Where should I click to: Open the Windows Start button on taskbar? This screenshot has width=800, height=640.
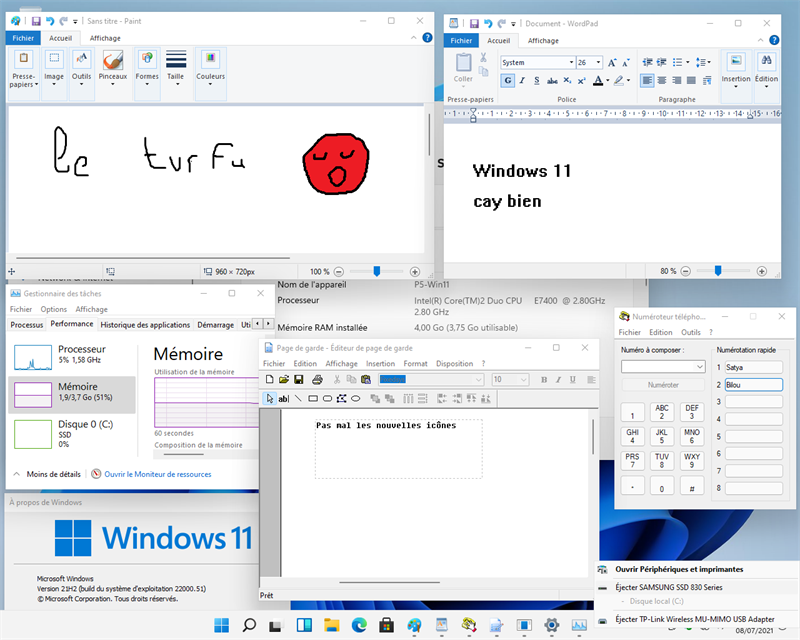coord(221,626)
